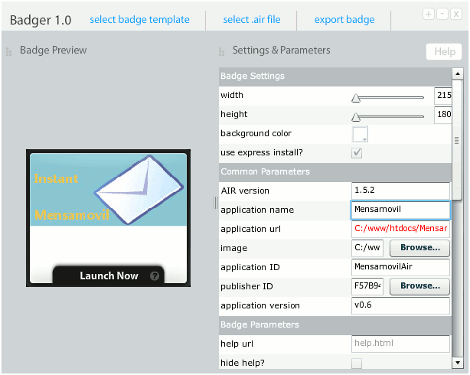Click Browse next to image field
The width and height of the screenshot is (470, 375).
tap(420, 248)
